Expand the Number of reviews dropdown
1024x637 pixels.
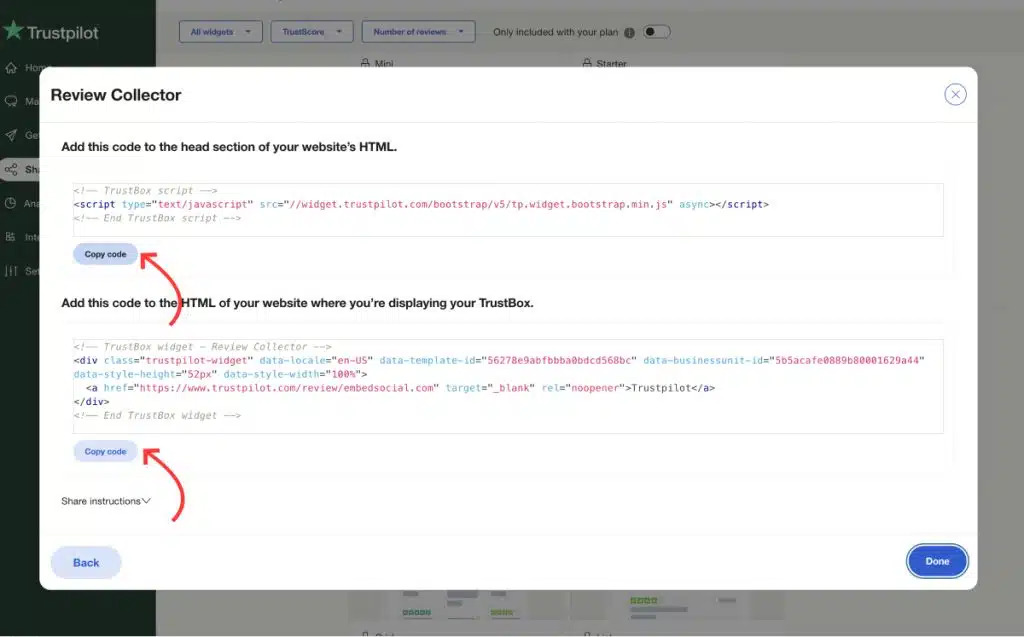pyautogui.click(x=418, y=32)
